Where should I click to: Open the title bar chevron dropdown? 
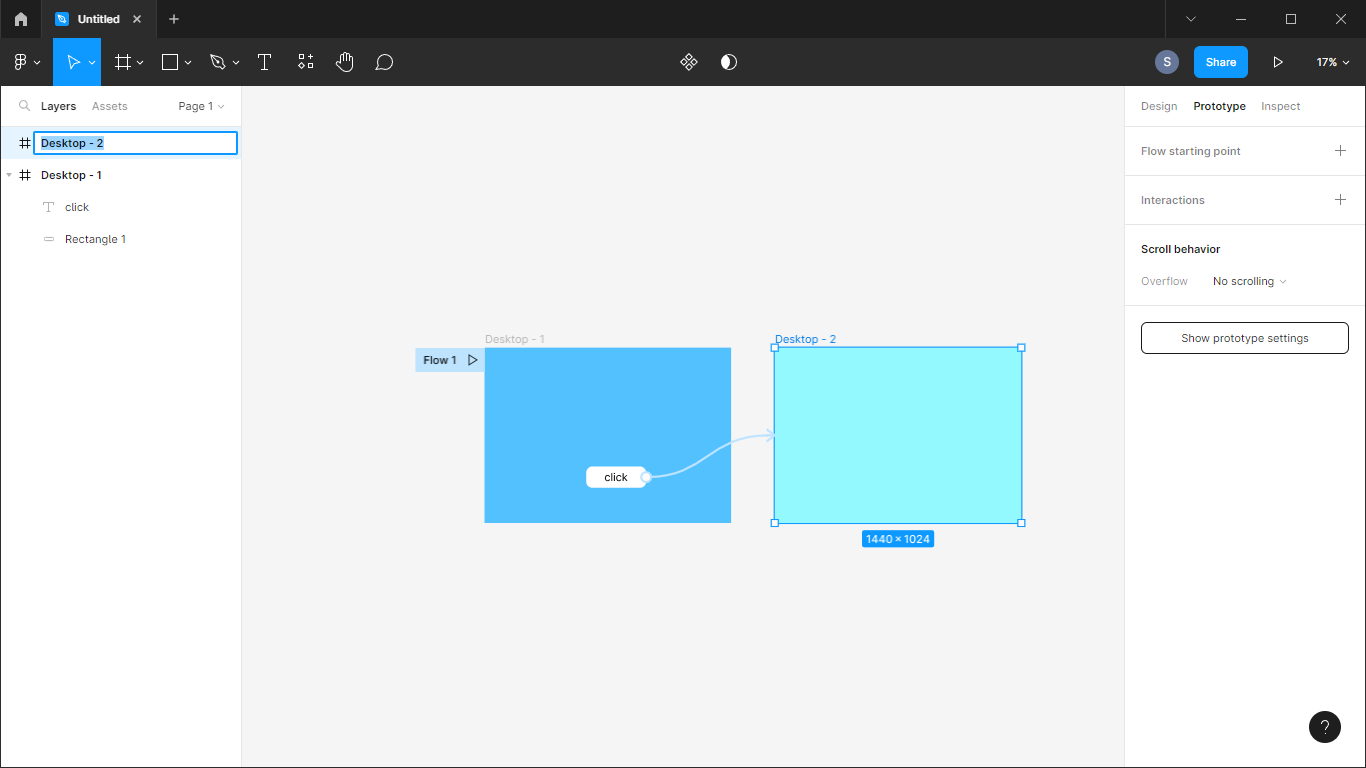tap(1191, 19)
